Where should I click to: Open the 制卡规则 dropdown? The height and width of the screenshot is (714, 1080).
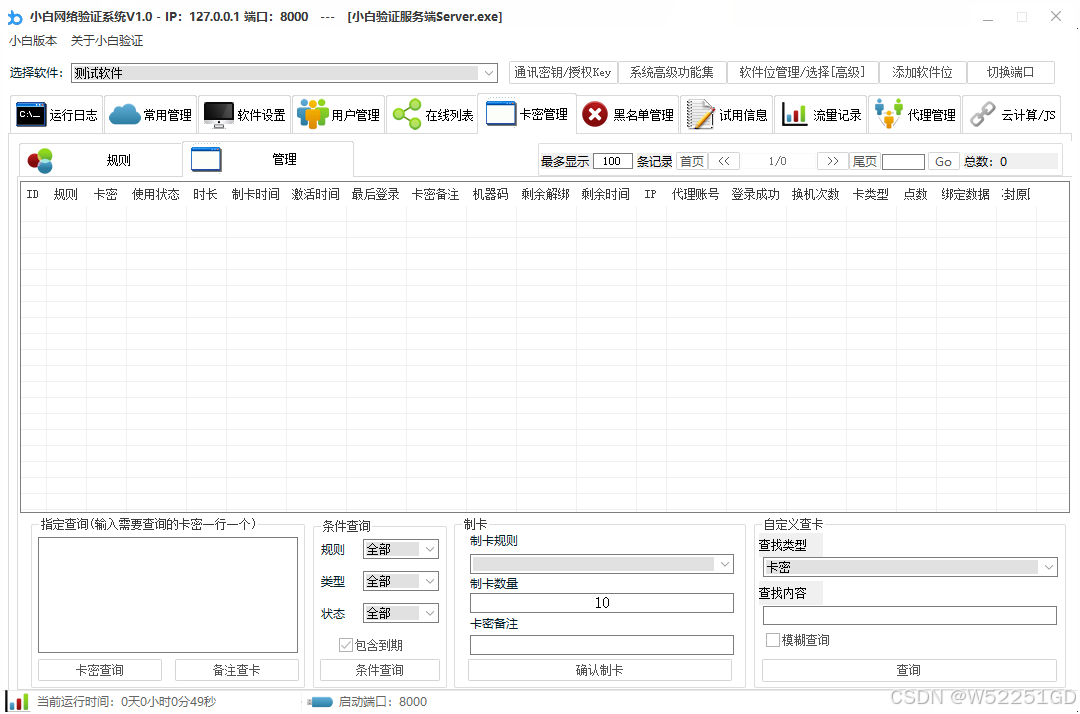(x=601, y=564)
